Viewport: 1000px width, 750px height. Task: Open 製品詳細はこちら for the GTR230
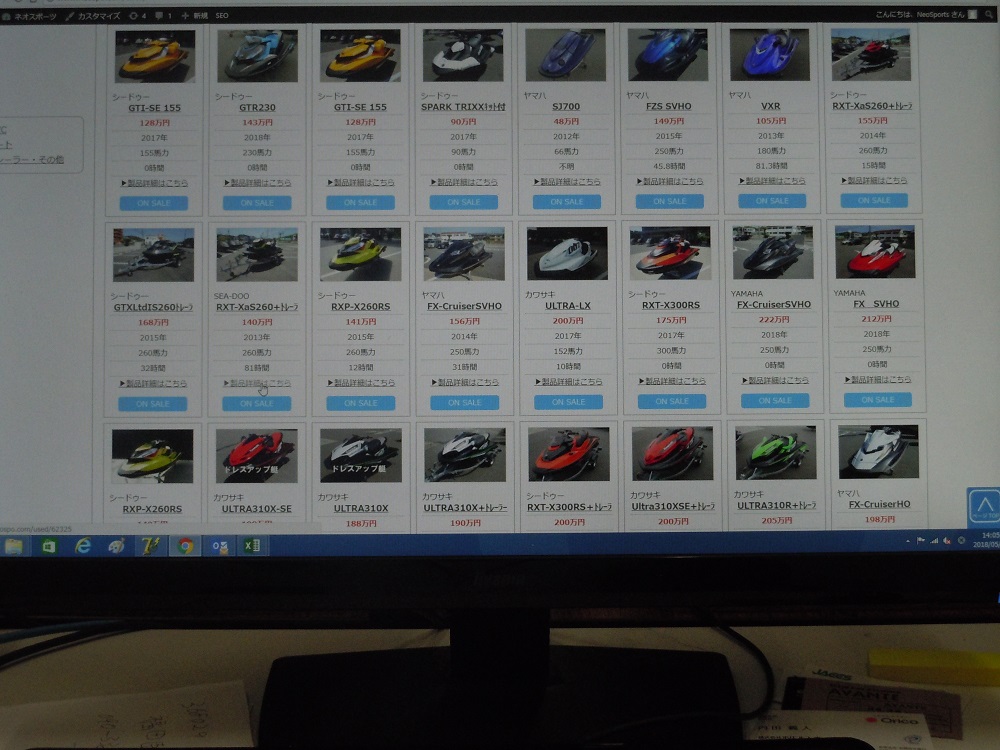click(x=258, y=183)
